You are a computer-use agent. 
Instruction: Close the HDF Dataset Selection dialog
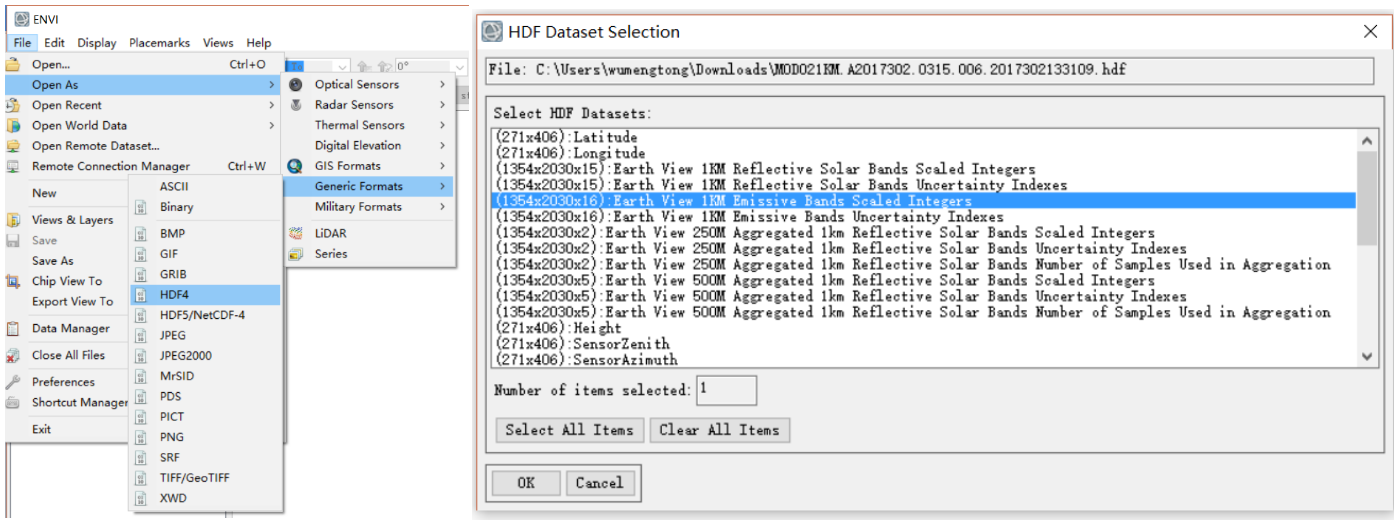pyautogui.click(x=1370, y=31)
